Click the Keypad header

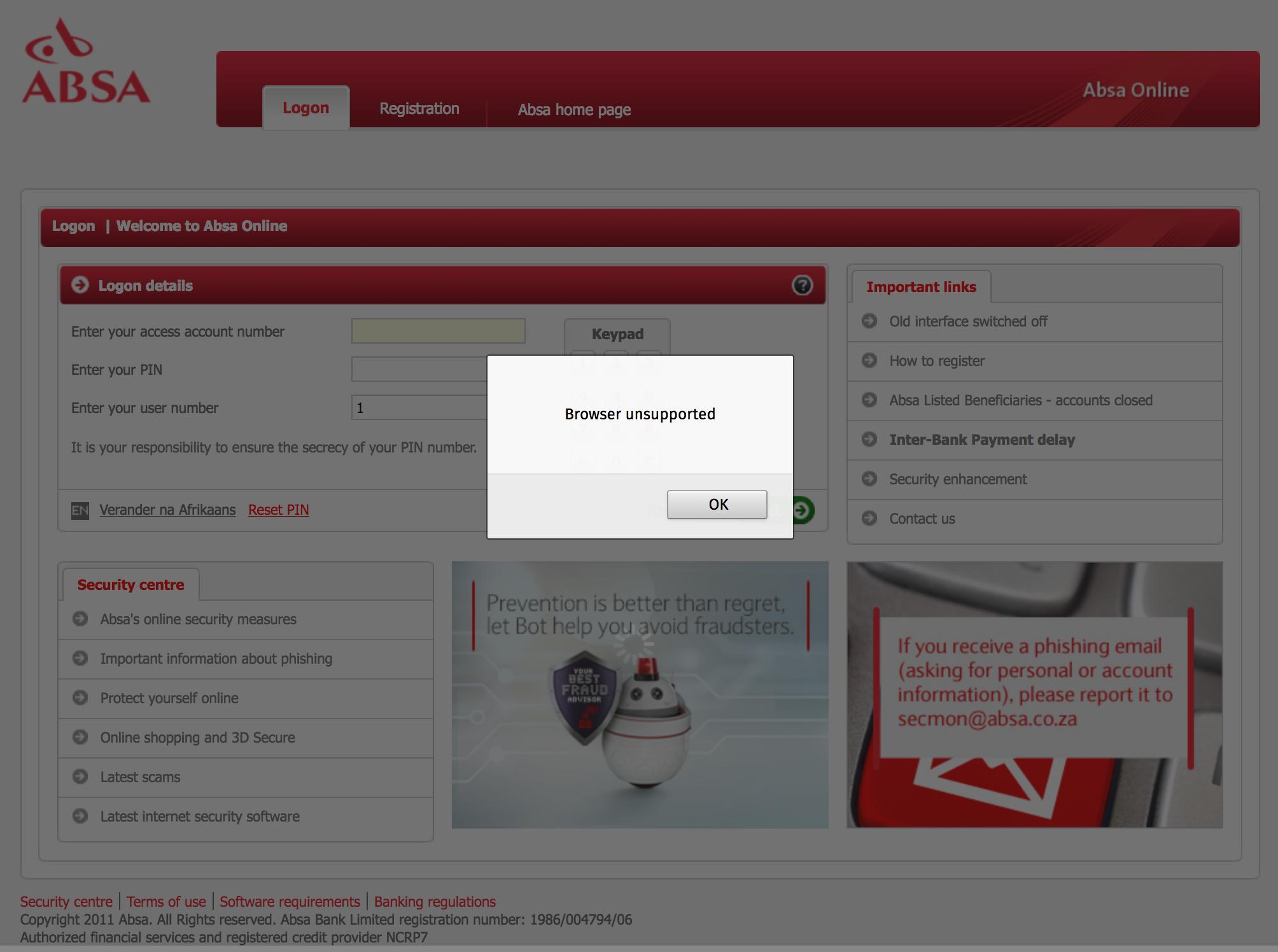tap(617, 334)
